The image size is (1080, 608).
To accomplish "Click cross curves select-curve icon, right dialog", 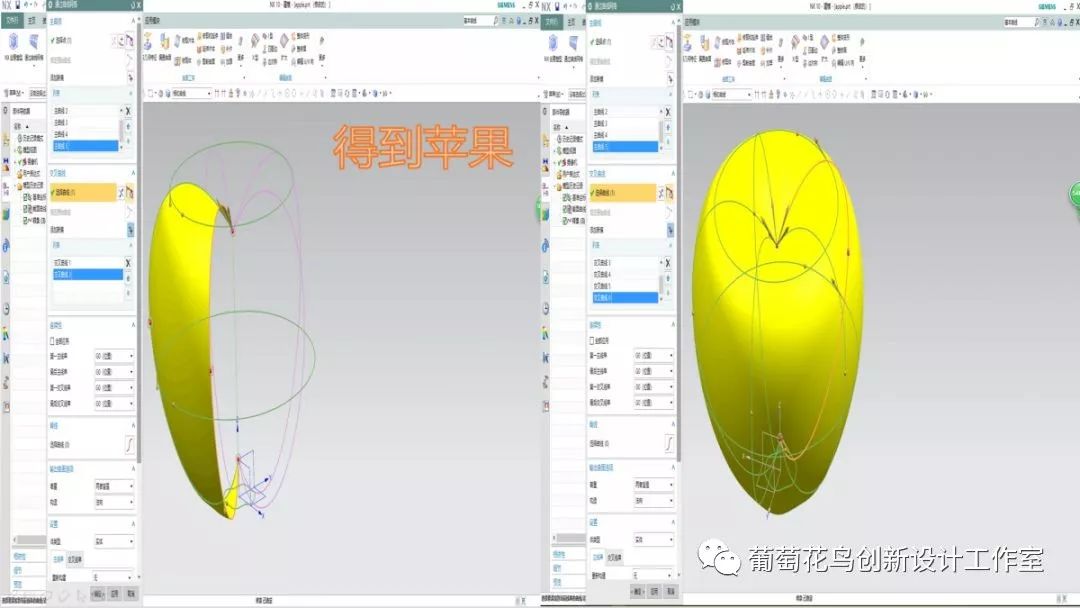I will (669, 193).
